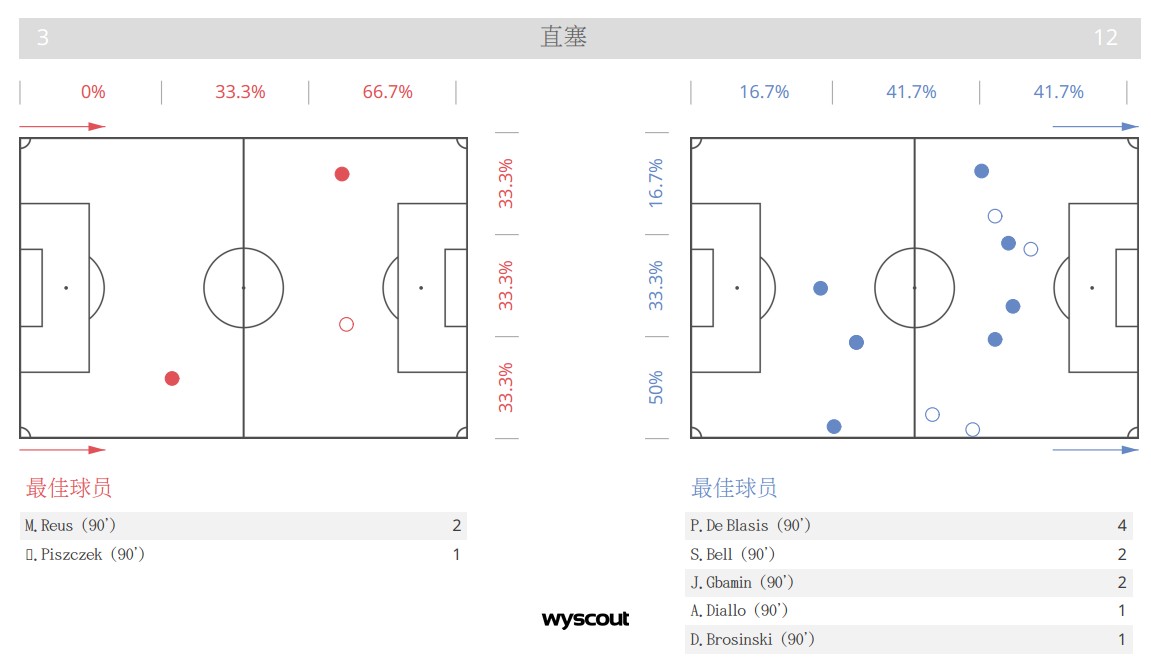Screen dimensions: 1151x662
Task: Click the blue 50% vertical zone label
Action: pos(656,387)
